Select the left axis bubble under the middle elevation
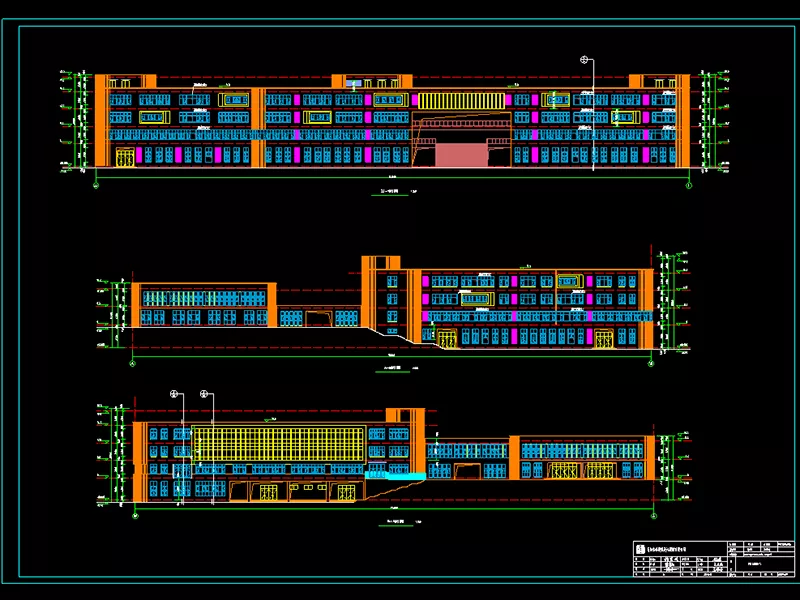Viewport: 800px width, 600px height. coord(133,362)
